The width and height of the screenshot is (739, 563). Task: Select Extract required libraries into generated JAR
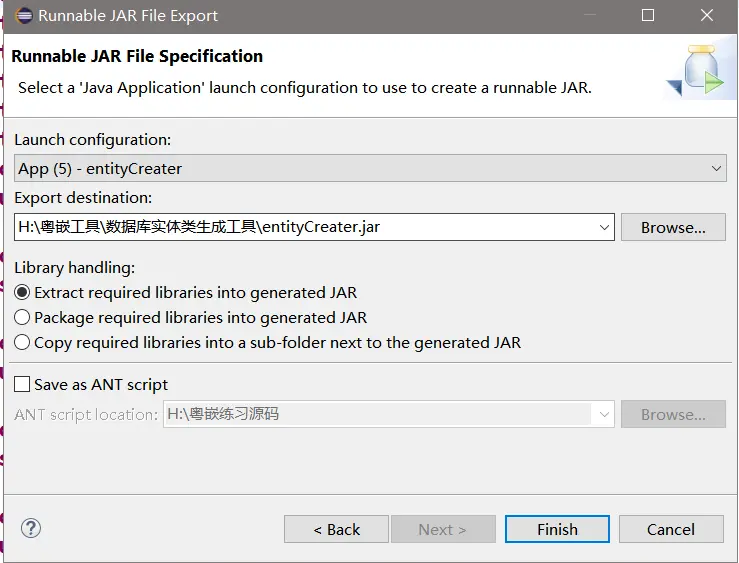[23, 293]
